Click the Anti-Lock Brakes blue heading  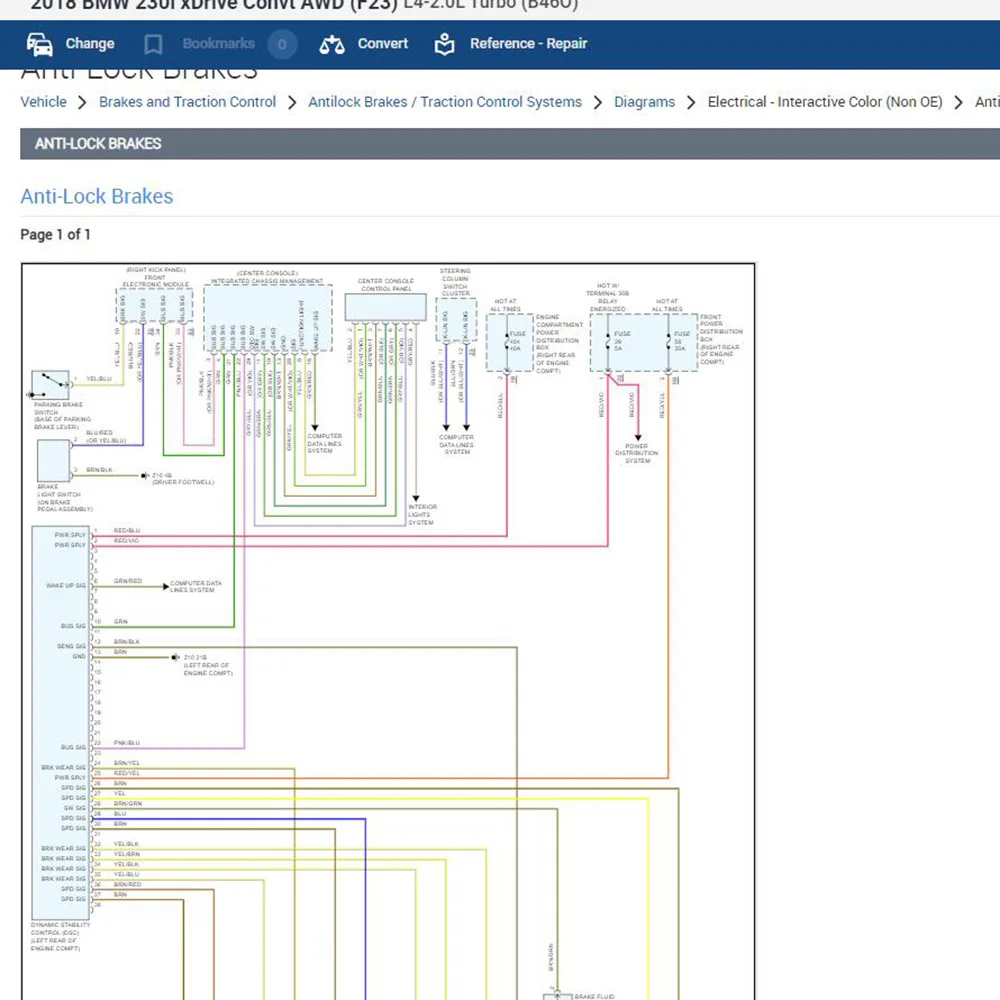point(97,196)
